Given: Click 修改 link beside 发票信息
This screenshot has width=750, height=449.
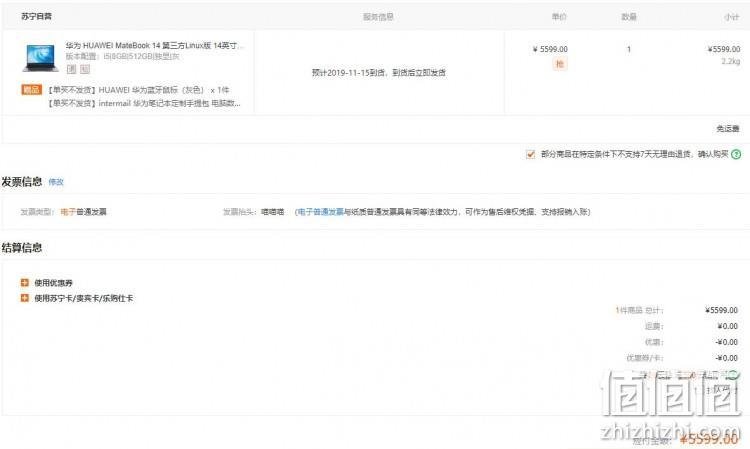Looking at the screenshot, I should point(56,182).
